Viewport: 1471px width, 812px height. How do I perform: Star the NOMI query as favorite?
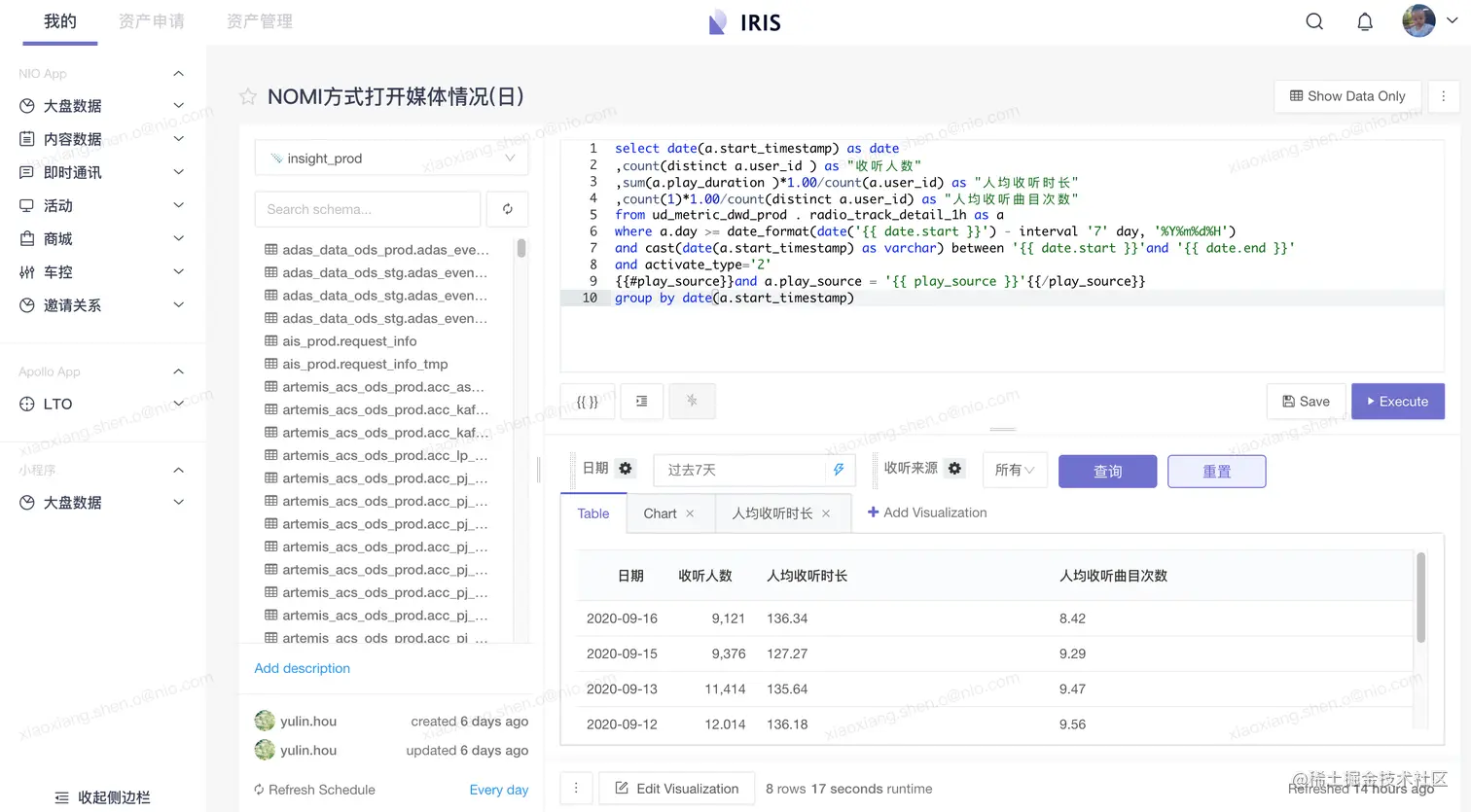[x=248, y=96]
